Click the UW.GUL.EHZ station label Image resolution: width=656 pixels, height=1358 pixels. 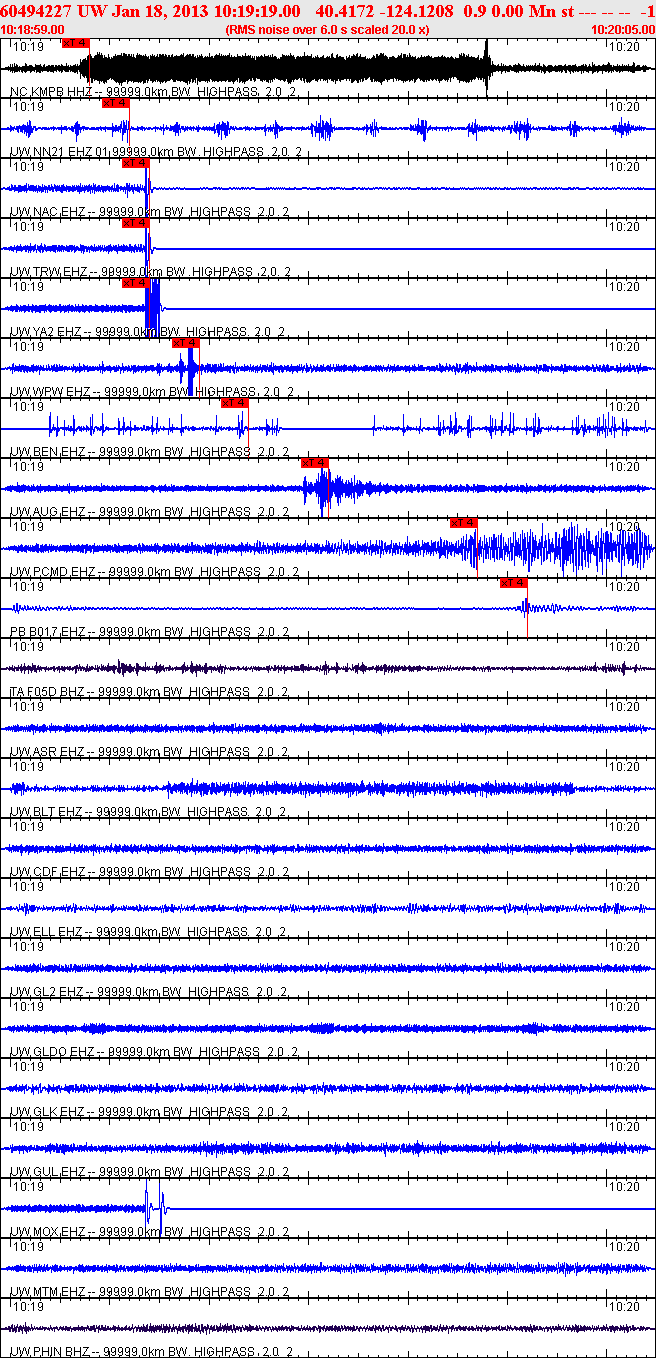150,1172
